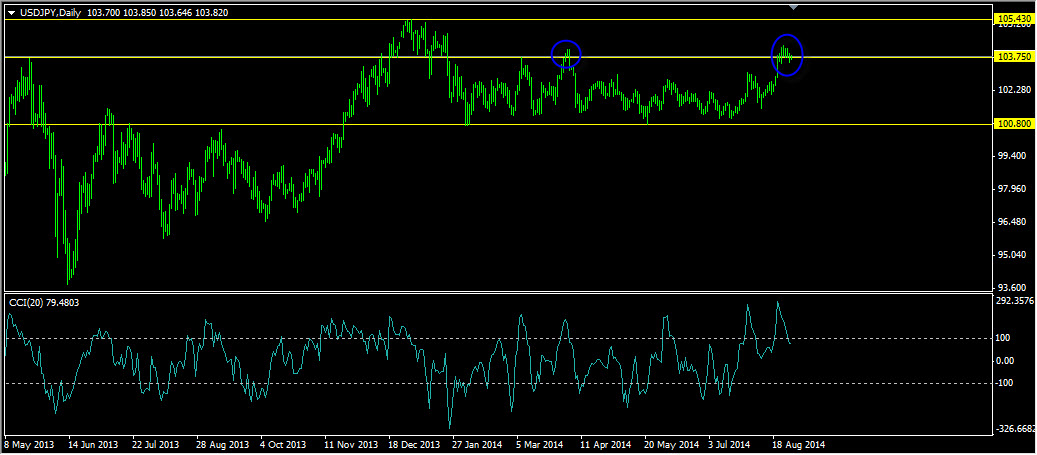
Task: Click the 105.430 highlighted price label
Action: pyautogui.click(x=1014, y=19)
